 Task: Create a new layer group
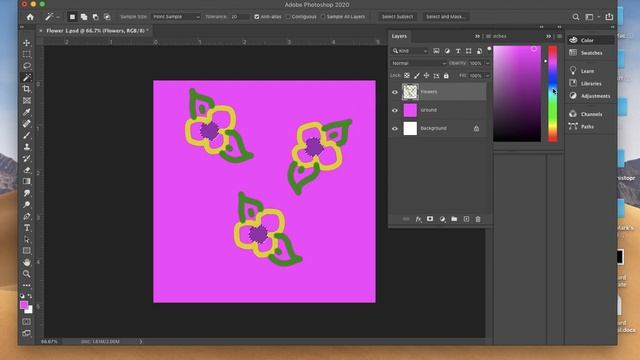[454, 219]
